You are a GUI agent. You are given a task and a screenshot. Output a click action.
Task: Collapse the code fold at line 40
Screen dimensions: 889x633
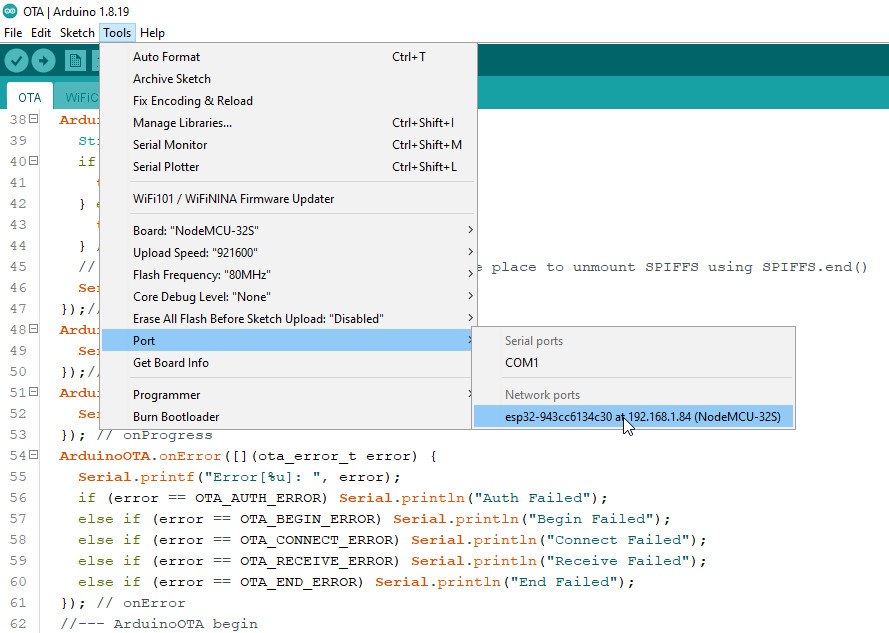pyautogui.click(x=33, y=161)
